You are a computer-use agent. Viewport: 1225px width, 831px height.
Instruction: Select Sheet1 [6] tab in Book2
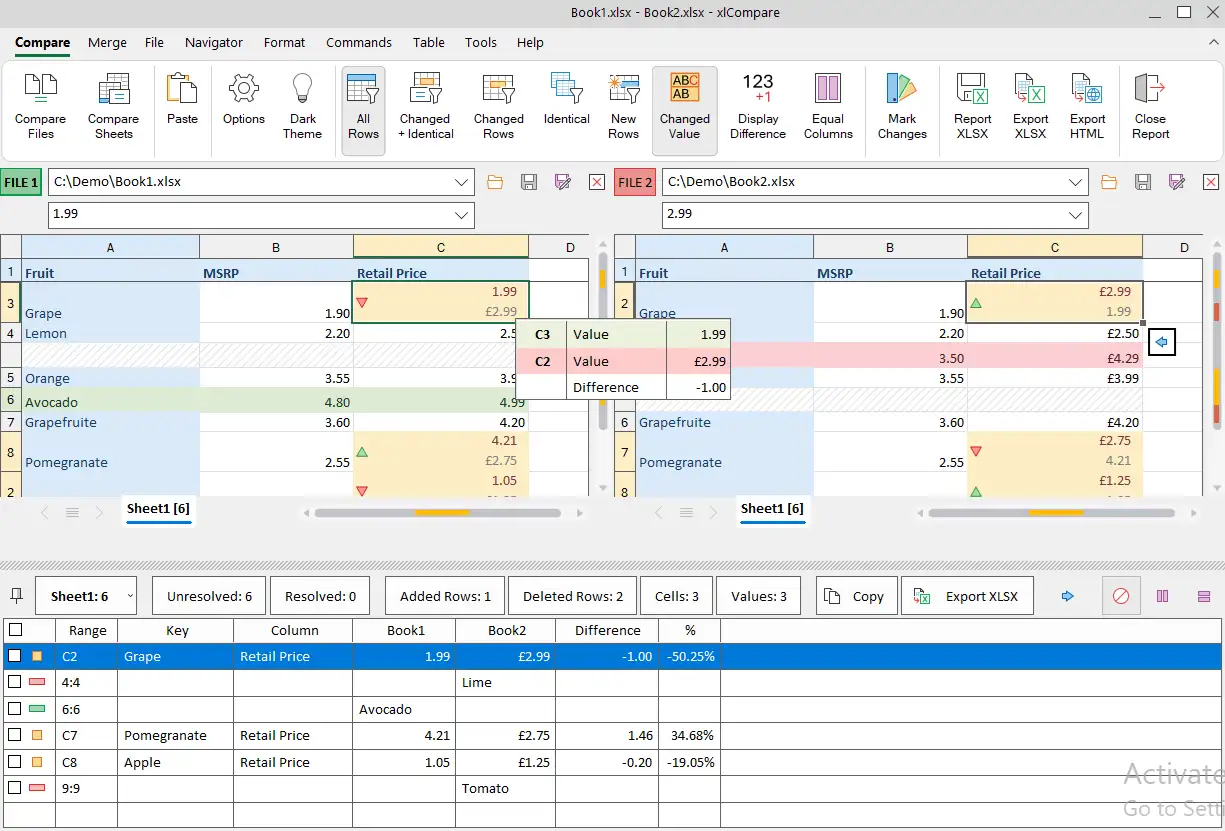(772, 509)
